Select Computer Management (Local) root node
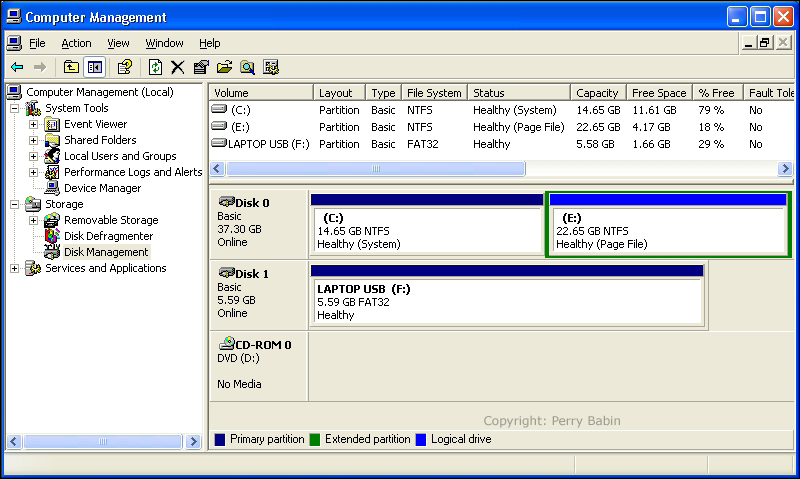The image size is (800, 479). click(x=99, y=92)
